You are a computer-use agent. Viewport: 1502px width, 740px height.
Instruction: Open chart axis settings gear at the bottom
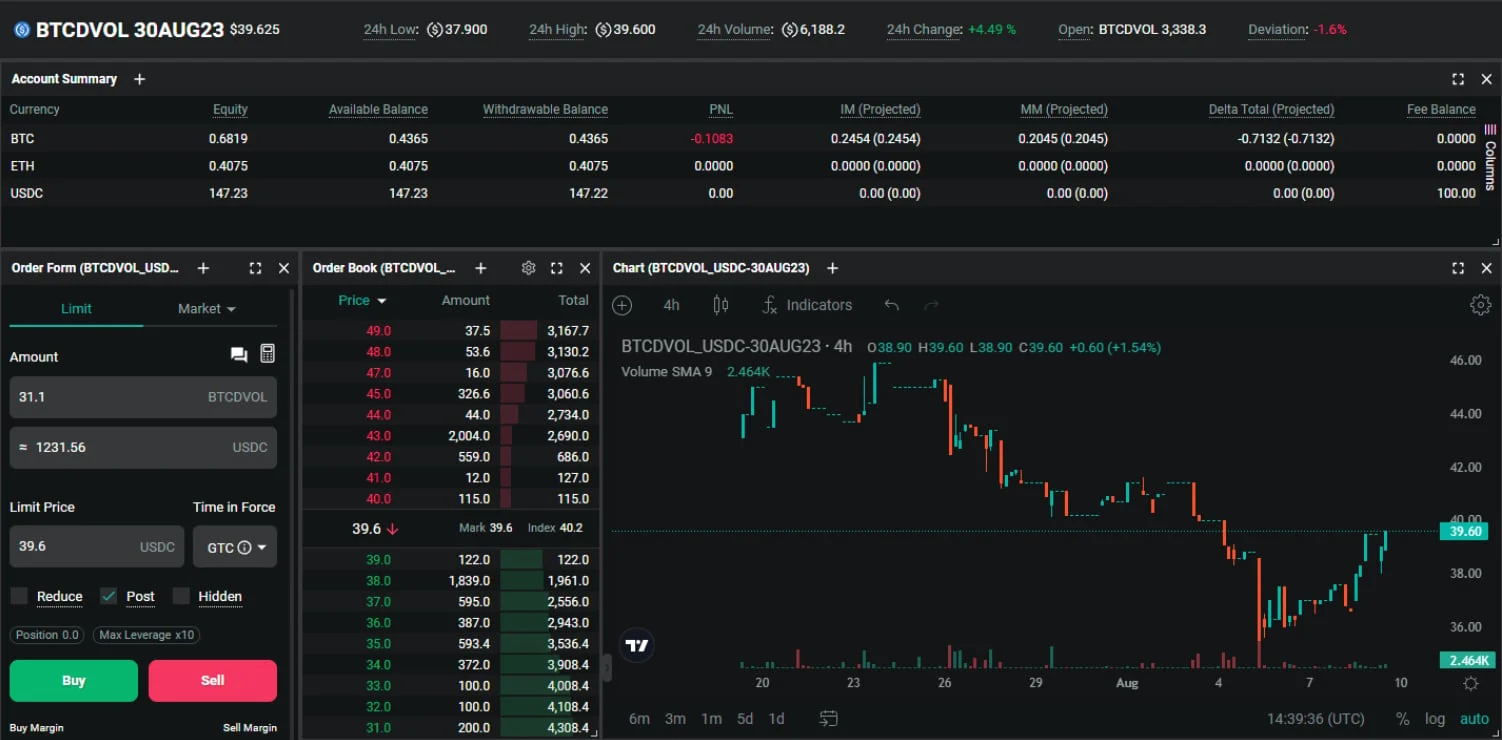[x=1470, y=684]
